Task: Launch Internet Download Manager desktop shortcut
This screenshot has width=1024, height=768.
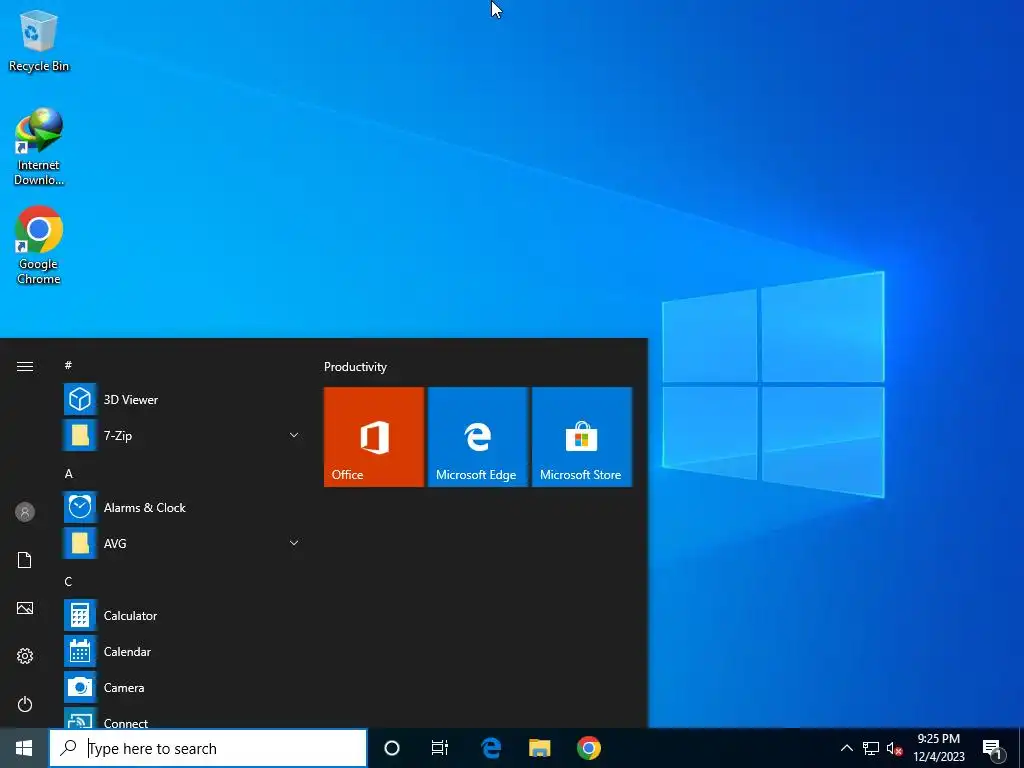Action: pos(39,147)
